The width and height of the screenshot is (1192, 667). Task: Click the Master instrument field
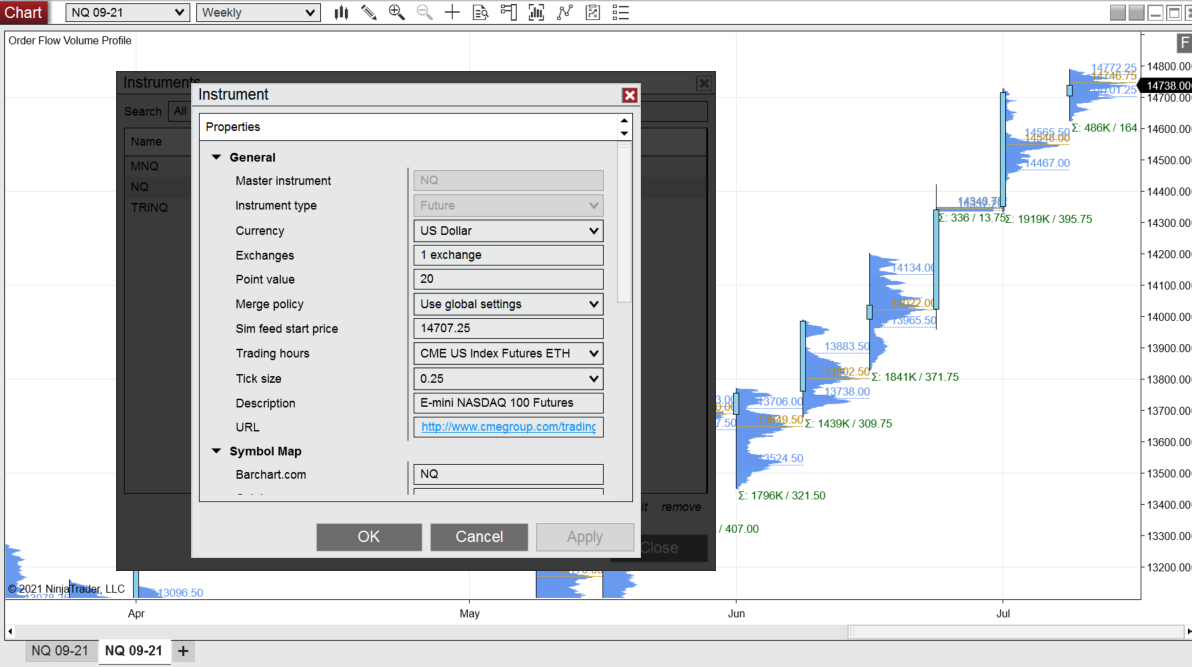pyautogui.click(x=509, y=180)
